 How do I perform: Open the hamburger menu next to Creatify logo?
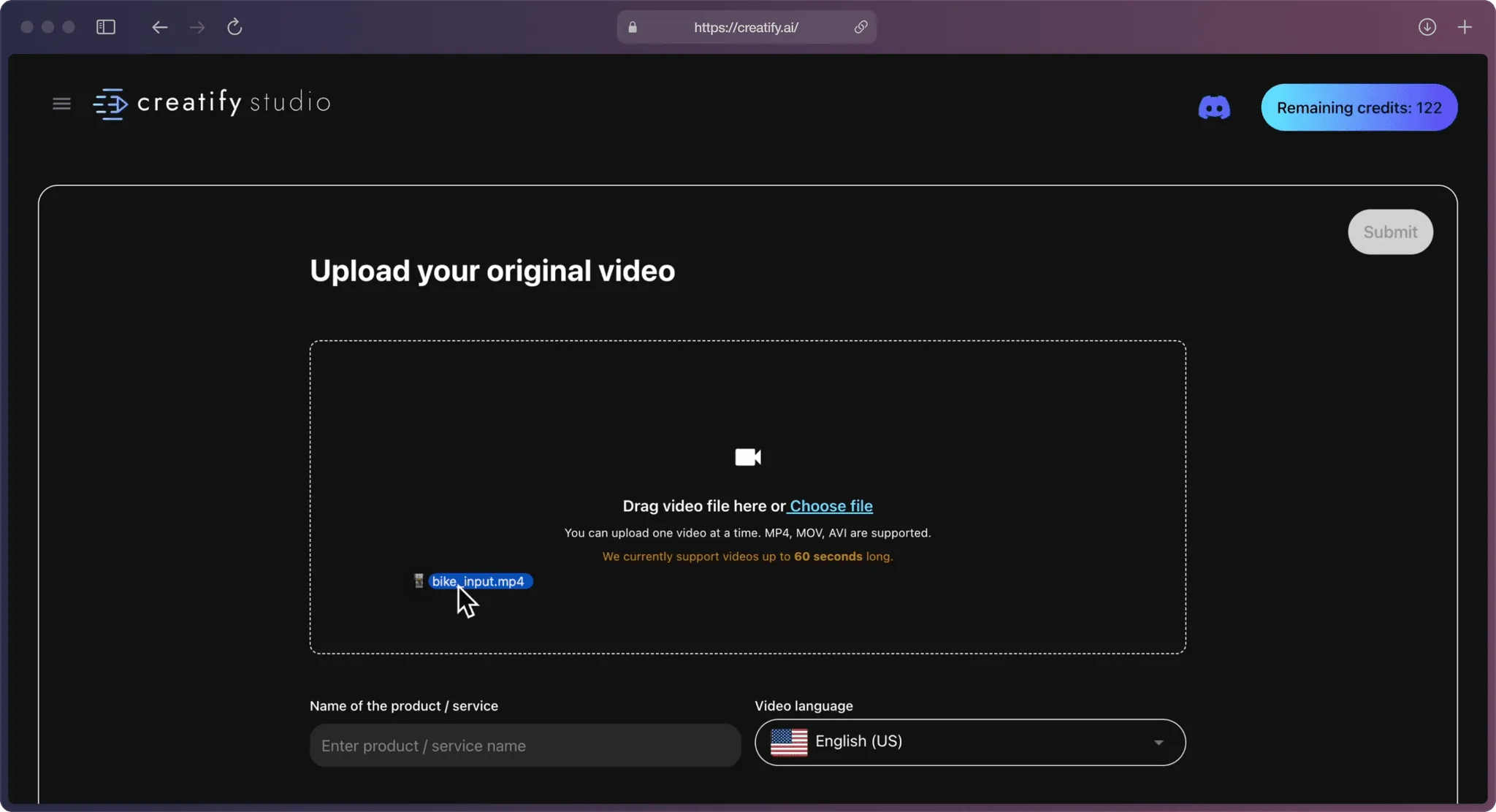click(x=61, y=104)
